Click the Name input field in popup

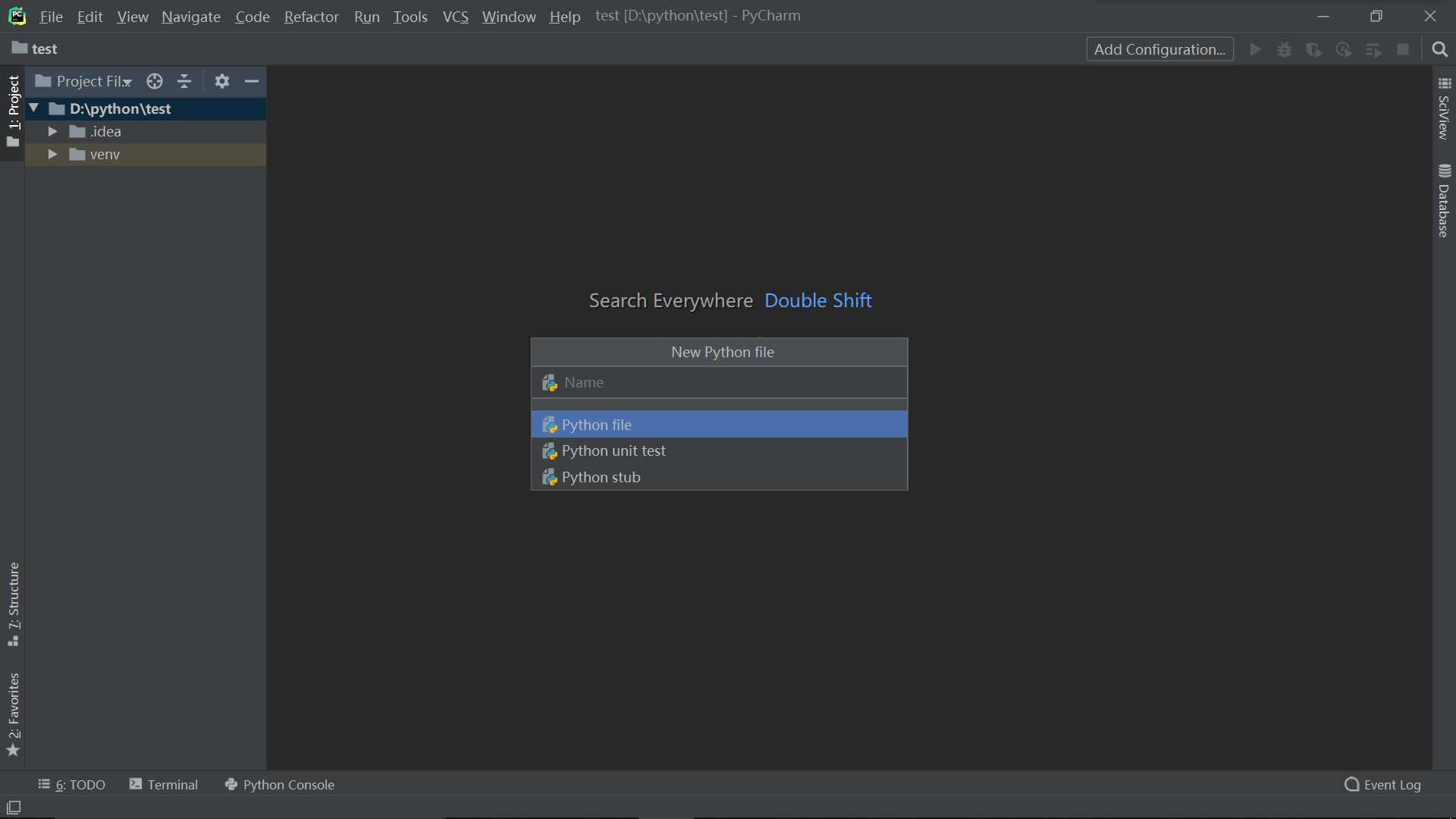pyautogui.click(x=719, y=382)
